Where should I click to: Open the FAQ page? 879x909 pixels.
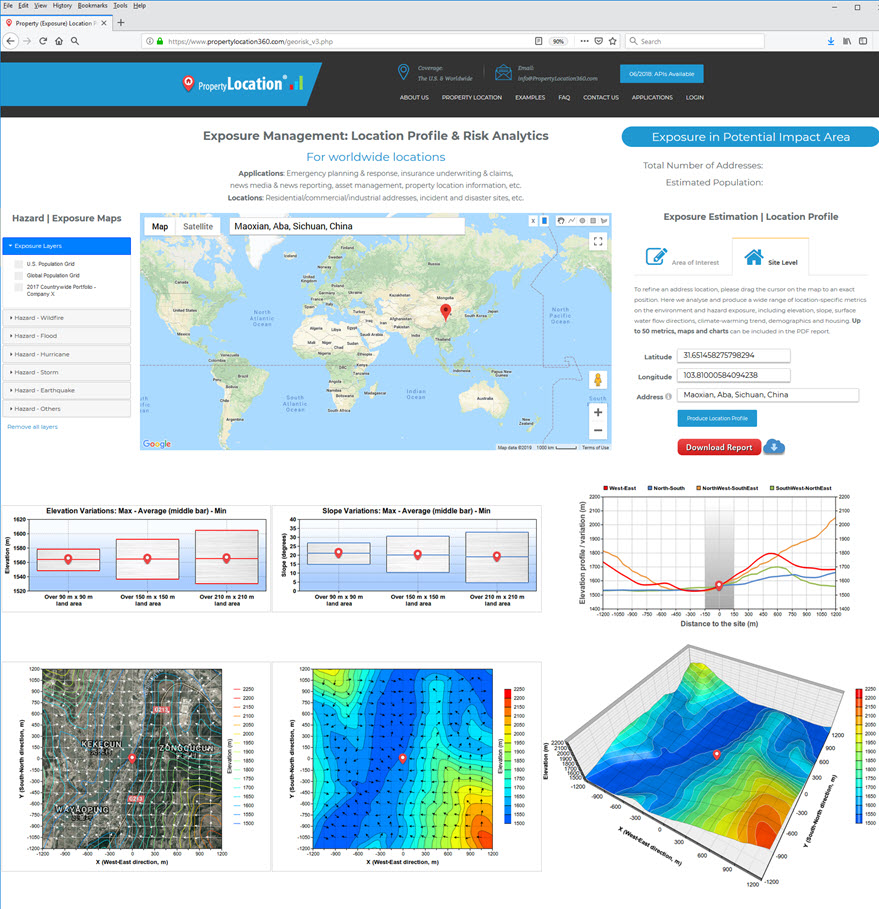[x=564, y=97]
